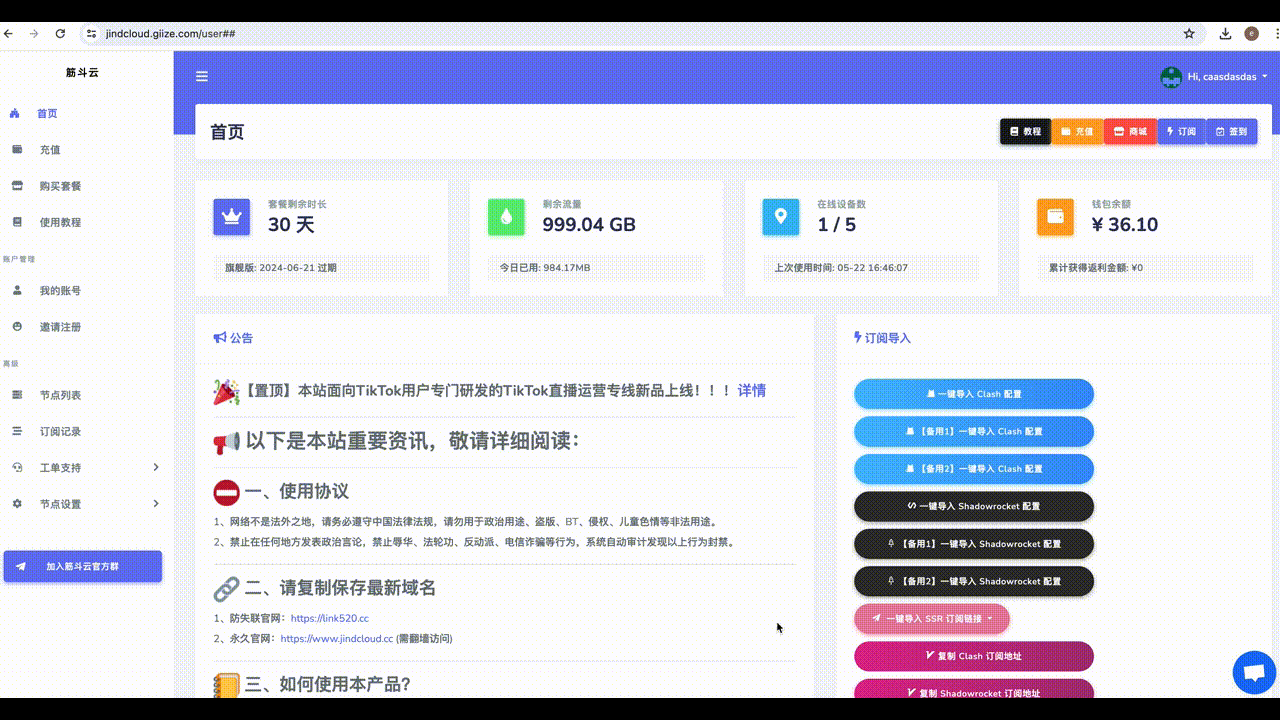1280x720 pixels.
Task: Open the https://link520.cc link
Action: pos(329,618)
